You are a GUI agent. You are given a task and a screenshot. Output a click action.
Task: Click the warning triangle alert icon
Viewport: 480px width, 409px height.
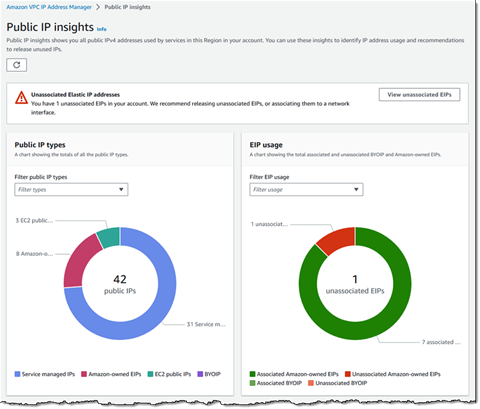click(21, 98)
